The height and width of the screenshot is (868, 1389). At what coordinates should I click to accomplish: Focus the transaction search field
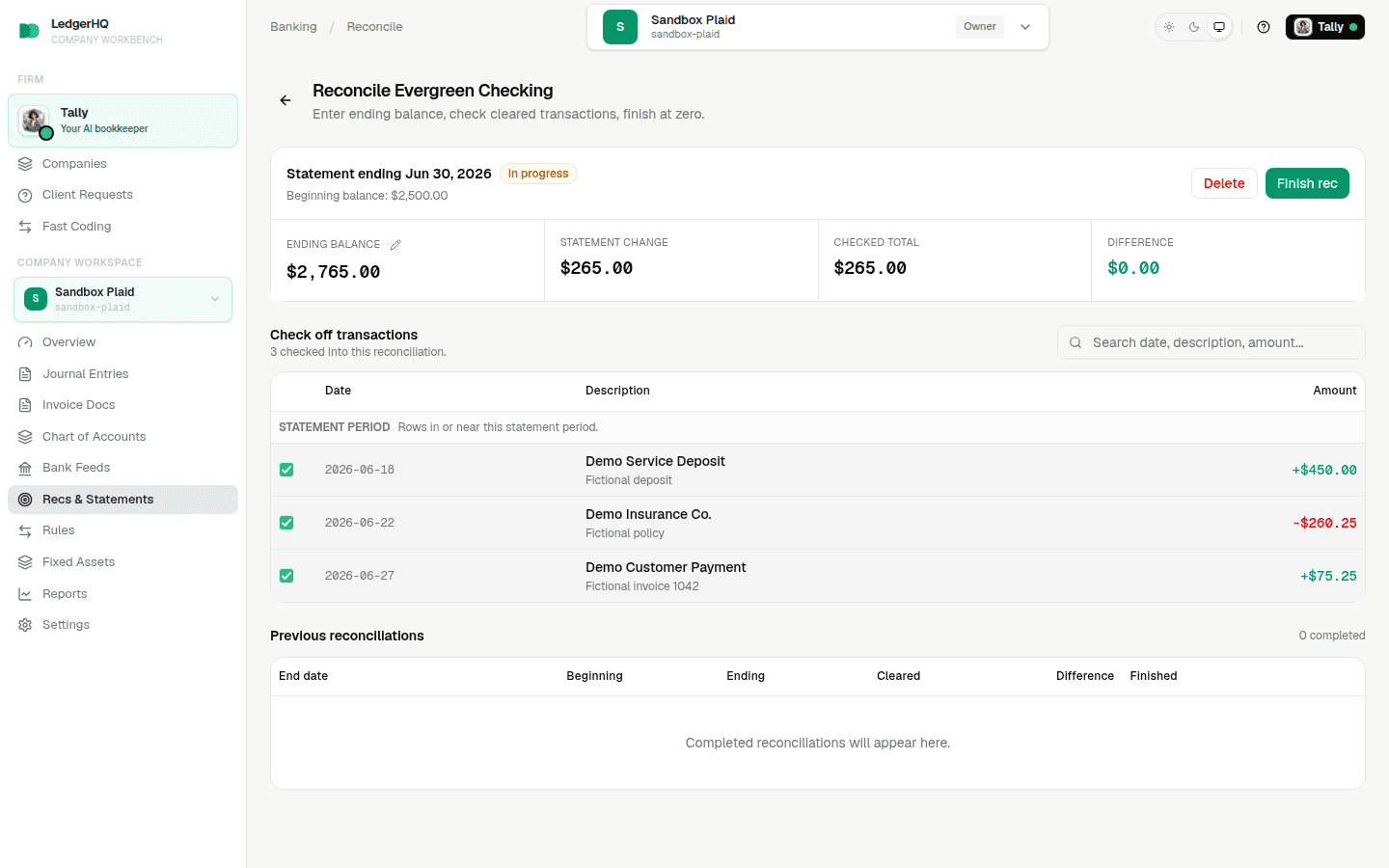pos(1212,342)
